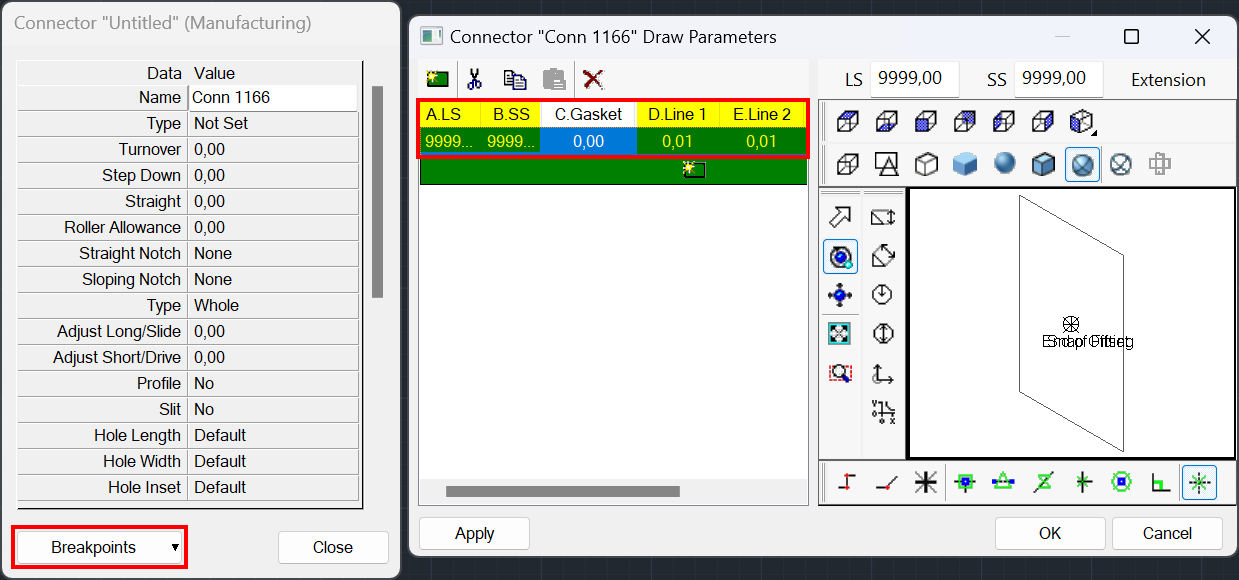Viewport: 1239px width, 580px height.
Task: Click the vertical scrollbar in Manufacturing data list
Action: 377,192
